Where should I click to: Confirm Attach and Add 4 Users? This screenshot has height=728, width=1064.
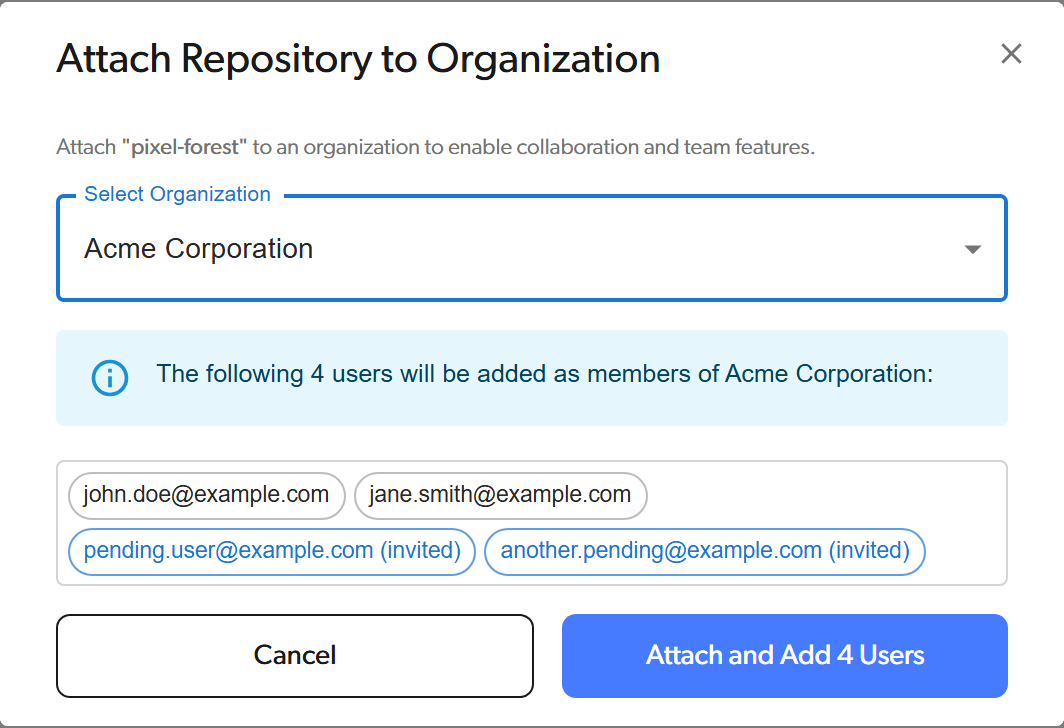(784, 655)
